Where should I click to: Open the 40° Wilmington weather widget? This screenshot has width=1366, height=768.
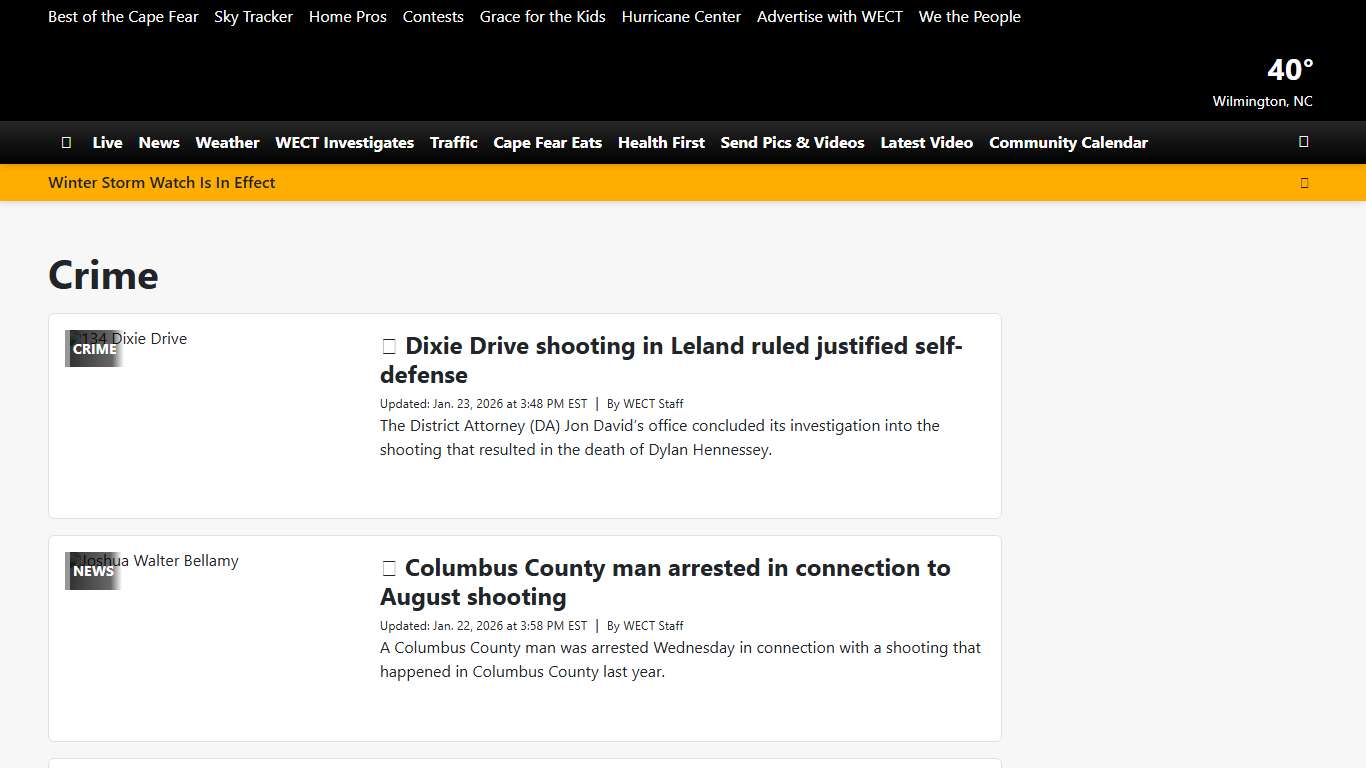click(x=1263, y=82)
